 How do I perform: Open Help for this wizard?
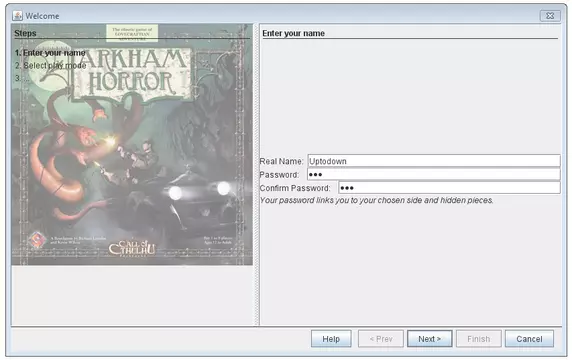(331, 339)
